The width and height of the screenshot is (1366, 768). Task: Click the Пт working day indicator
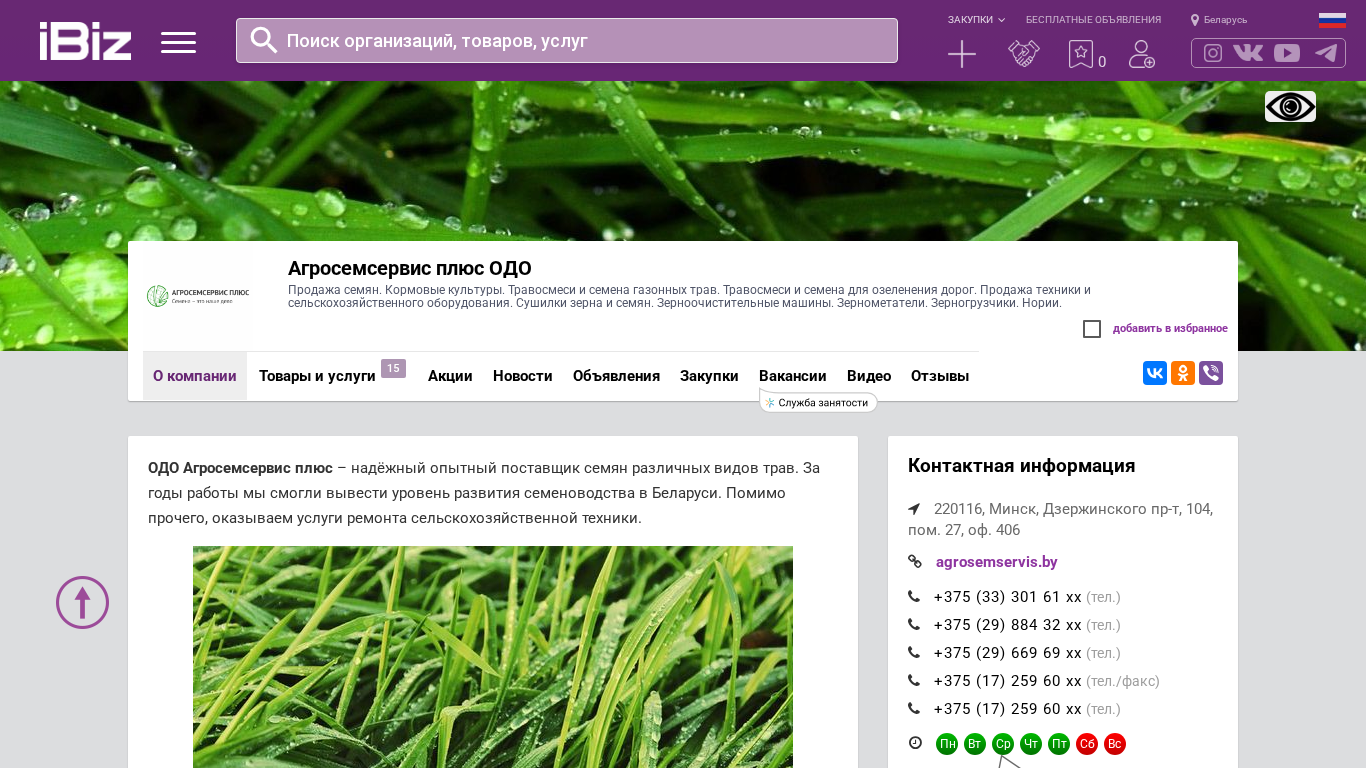tap(1059, 744)
